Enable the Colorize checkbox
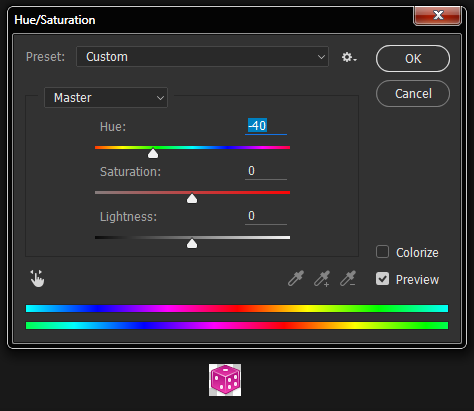This screenshot has height=411, width=474. (x=382, y=252)
